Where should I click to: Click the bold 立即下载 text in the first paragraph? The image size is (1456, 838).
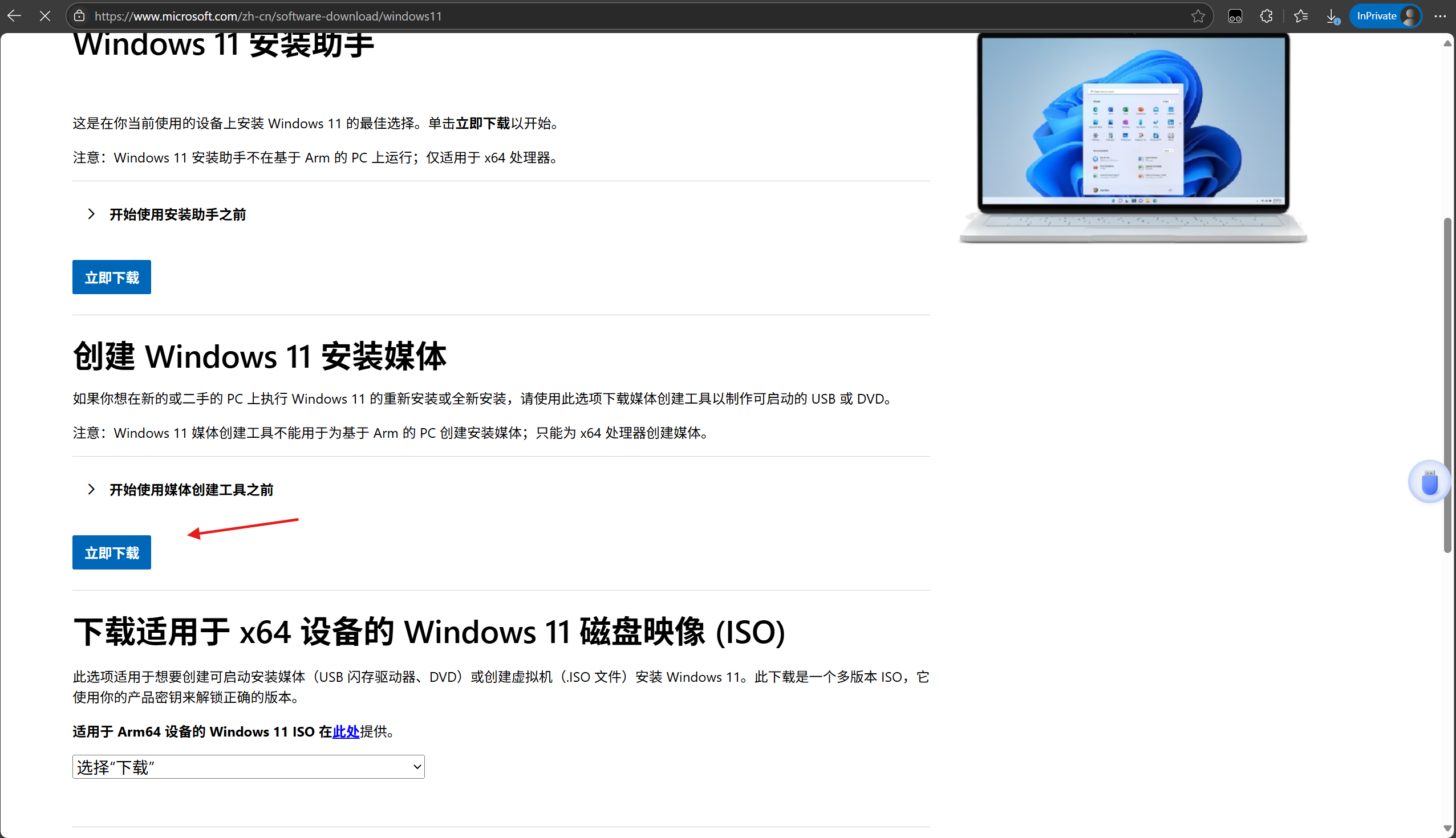[482, 123]
